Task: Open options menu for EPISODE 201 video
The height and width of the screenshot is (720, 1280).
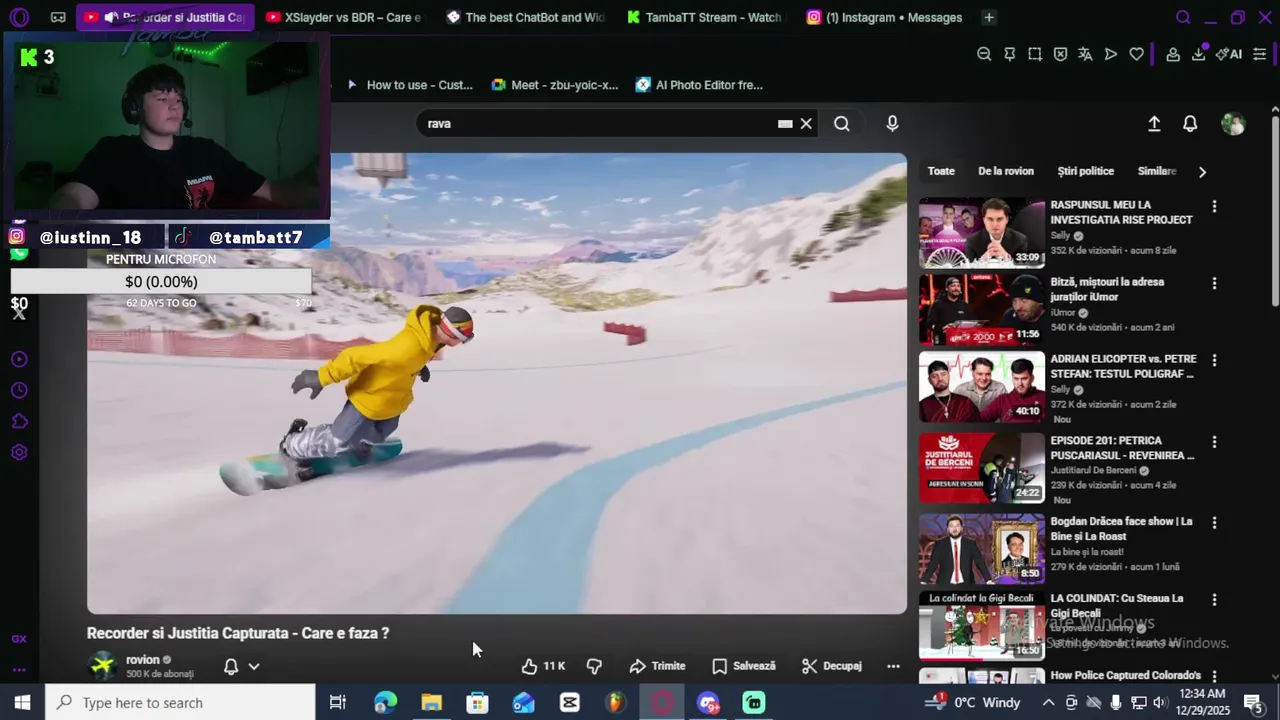Action: [1214, 442]
